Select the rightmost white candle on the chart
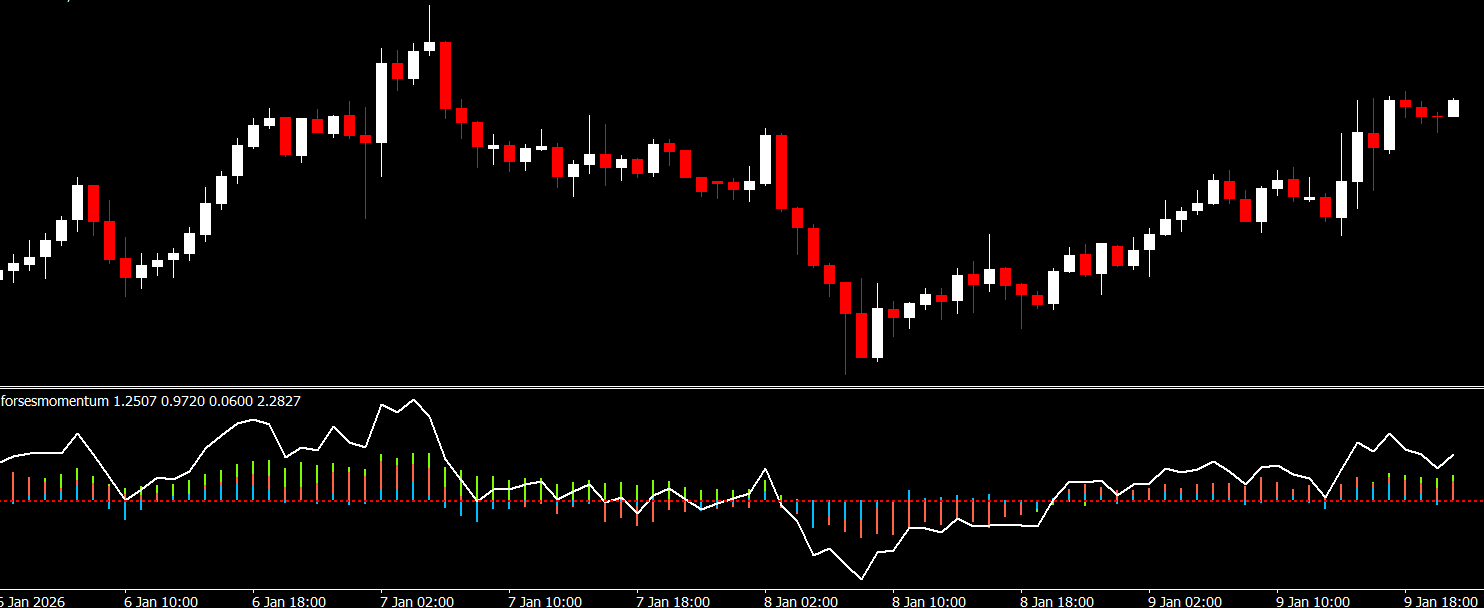Image resolution: width=1484 pixels, height=608 pixels. click(1453, 108)
